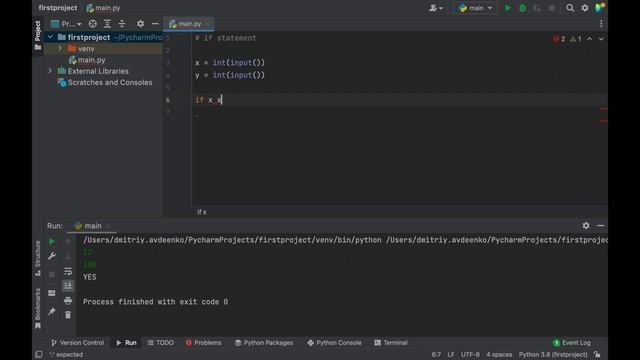This screenshot has height=360, width=640.
Task: Click the stop button in top toolbar
Action: tap(551, 8)
